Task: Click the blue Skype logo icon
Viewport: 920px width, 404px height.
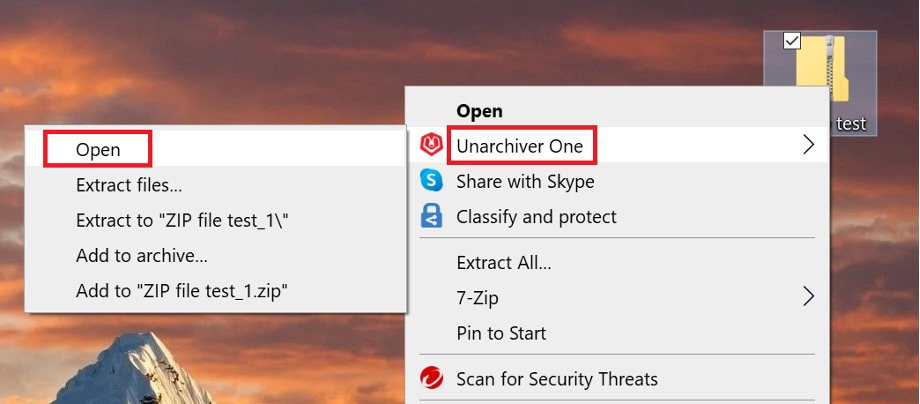Action: (x=431, y=181)
